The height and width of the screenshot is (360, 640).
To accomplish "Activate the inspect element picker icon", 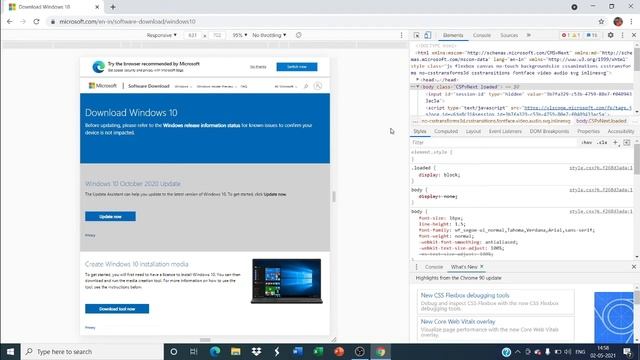I will (x=416, y=36).
